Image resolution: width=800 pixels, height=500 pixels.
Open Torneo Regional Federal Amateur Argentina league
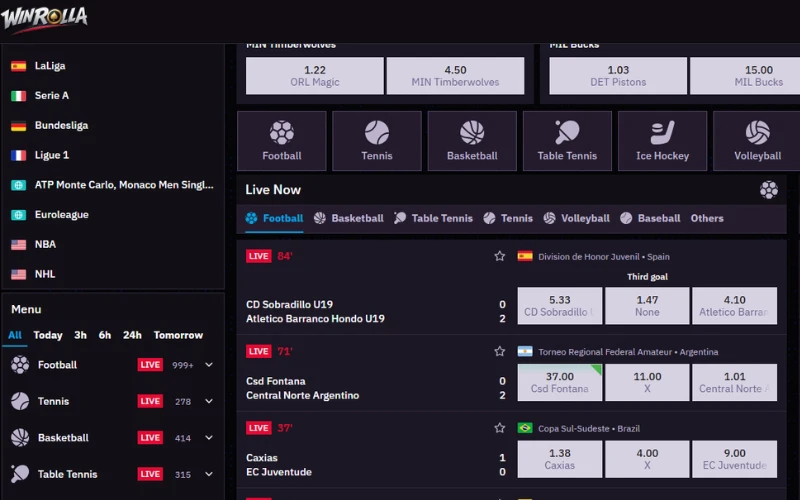(x=628, y=352)
